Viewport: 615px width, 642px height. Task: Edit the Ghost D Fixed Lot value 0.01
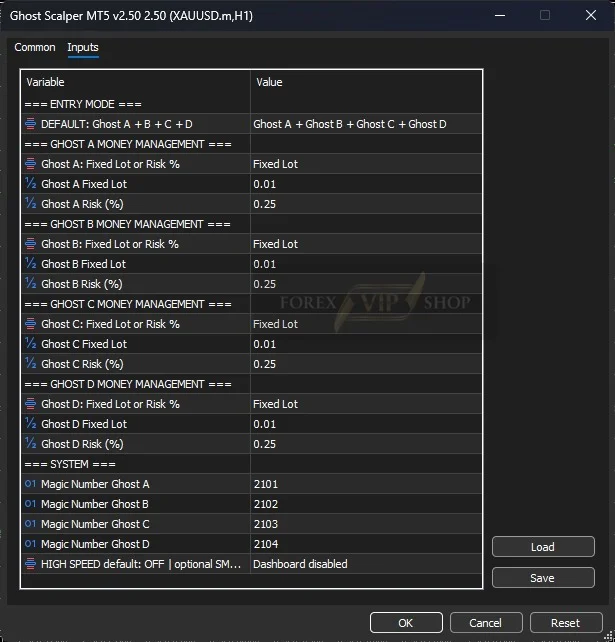tap(366, 424)
